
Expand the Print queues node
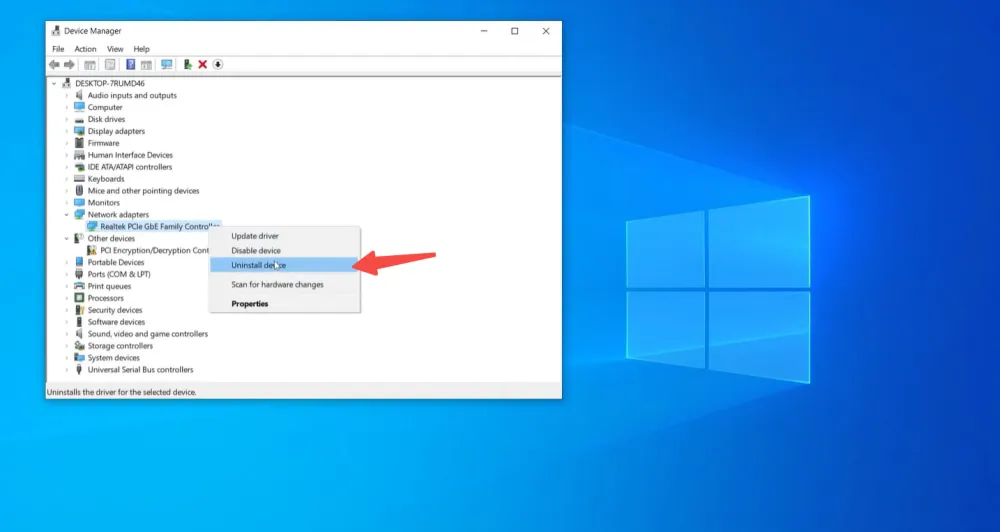66,286
